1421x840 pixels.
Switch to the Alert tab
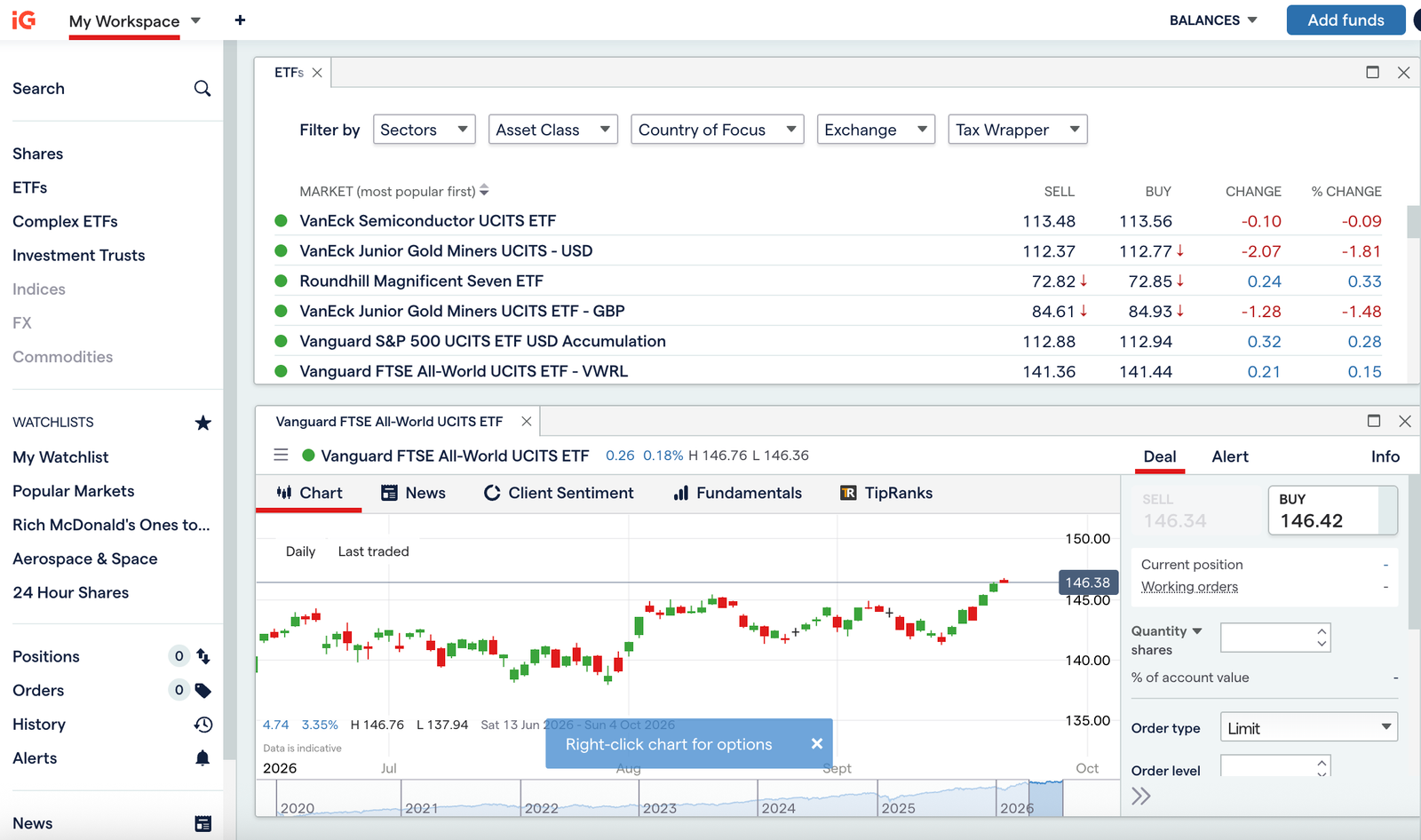point(1230,456)
